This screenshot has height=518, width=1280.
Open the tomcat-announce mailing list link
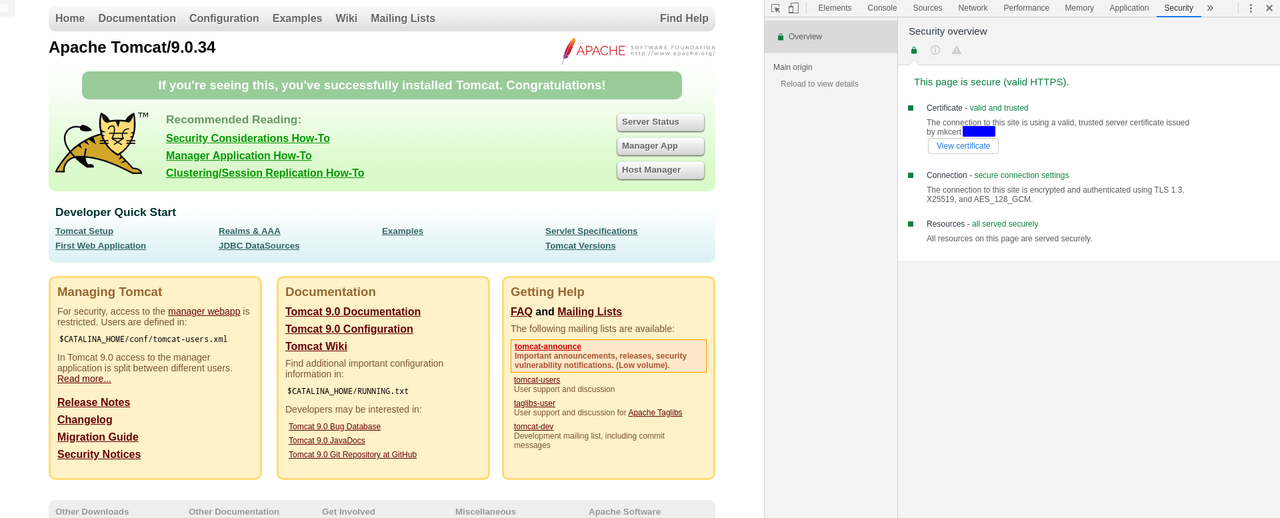(x=548, y=346)
